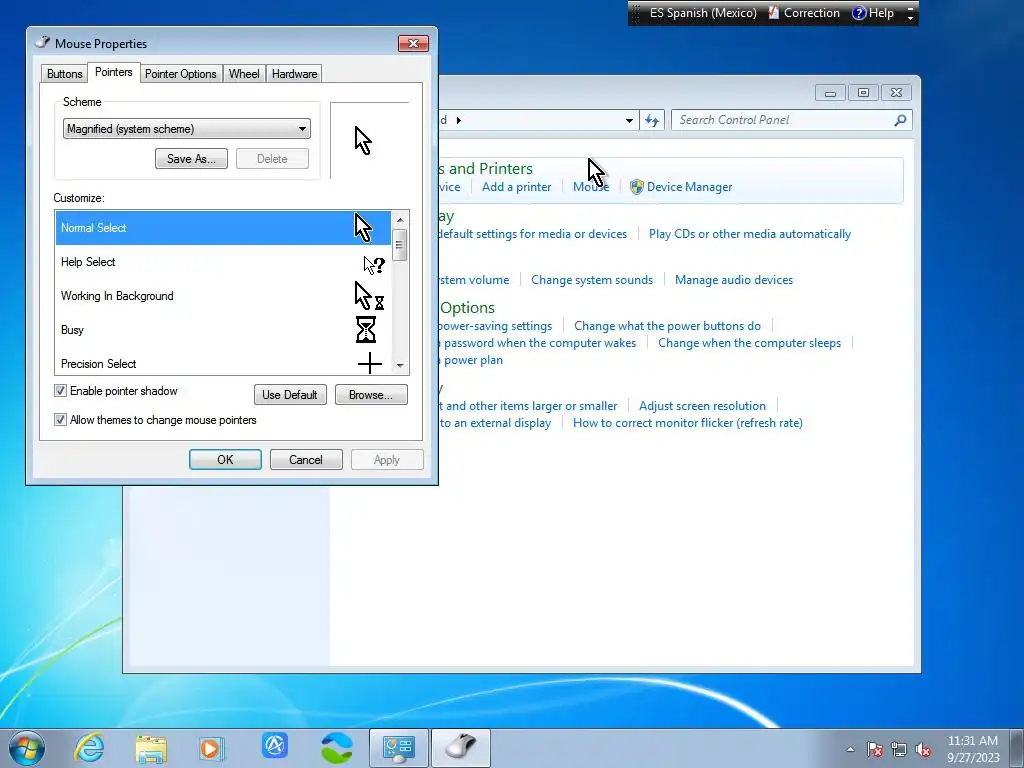
Task: Show hidden tray icons arrow
Action: (850, 749)
